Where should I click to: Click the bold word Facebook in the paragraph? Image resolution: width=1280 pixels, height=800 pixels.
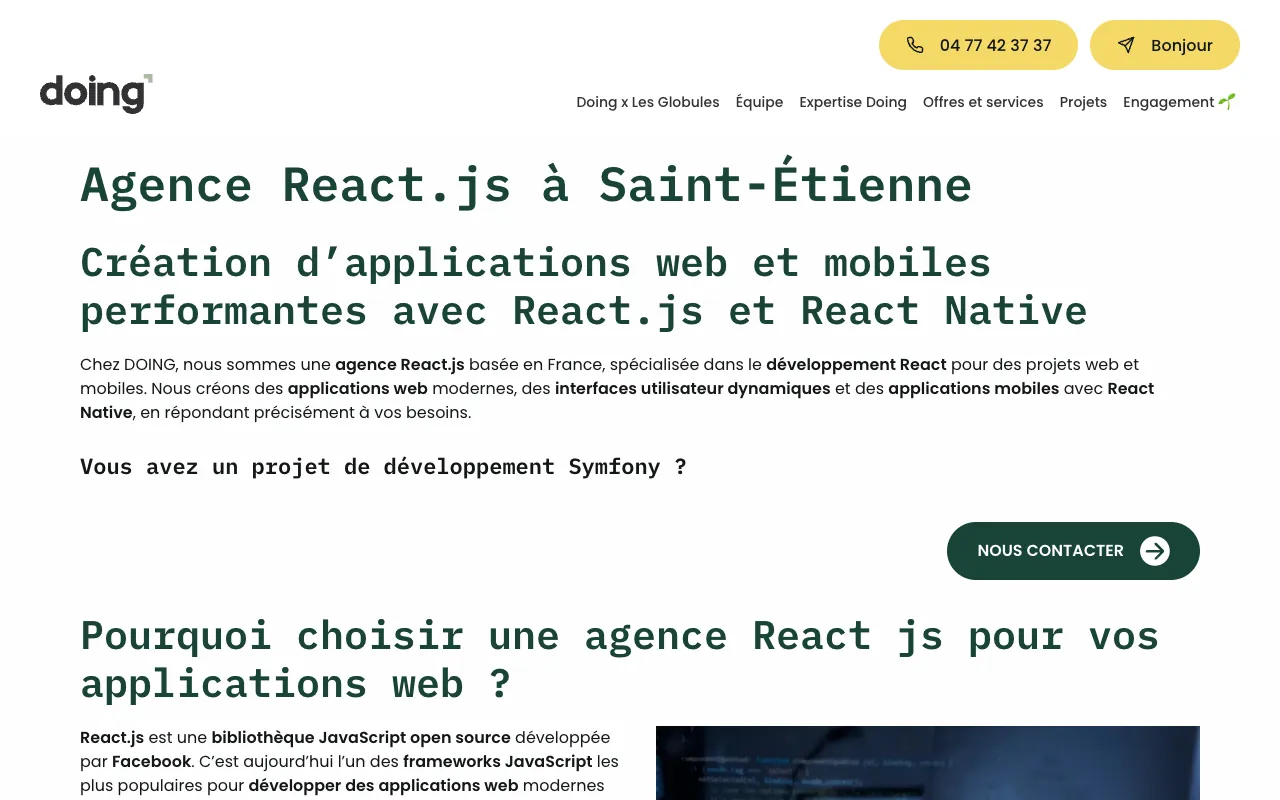click(151, 762)
